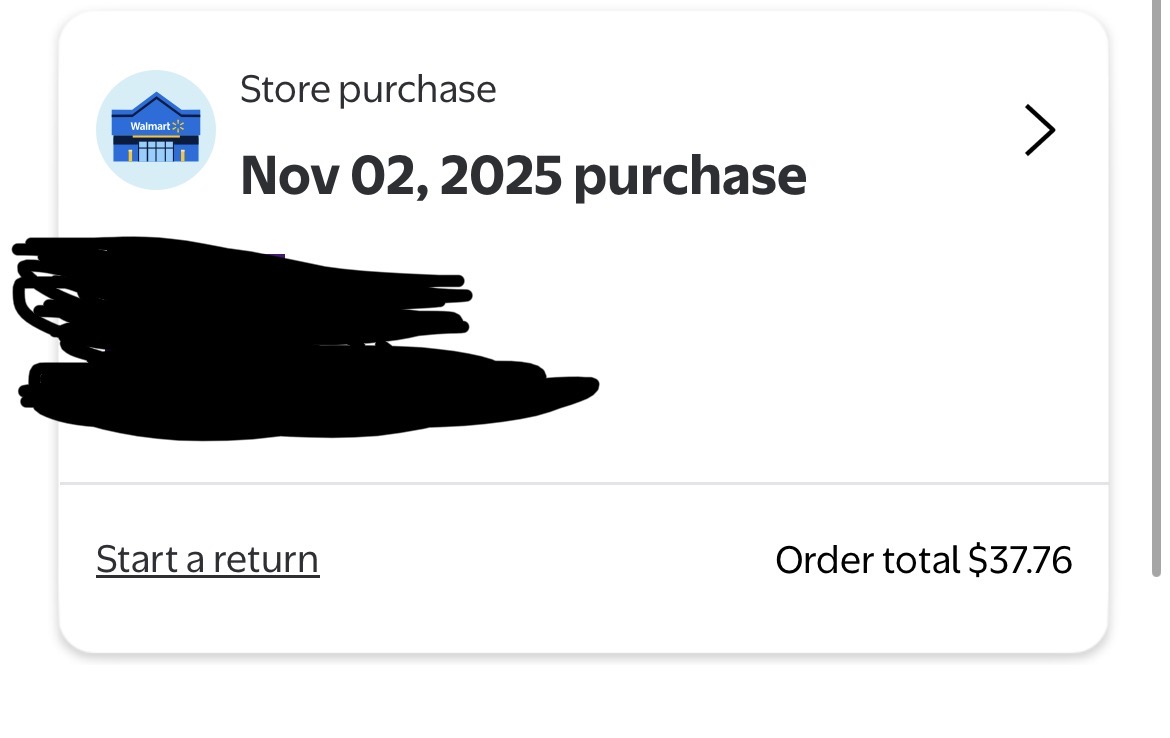The image size is (1170, 738).
Task: Click the word "Store" in top label
Action: (285, 90)
